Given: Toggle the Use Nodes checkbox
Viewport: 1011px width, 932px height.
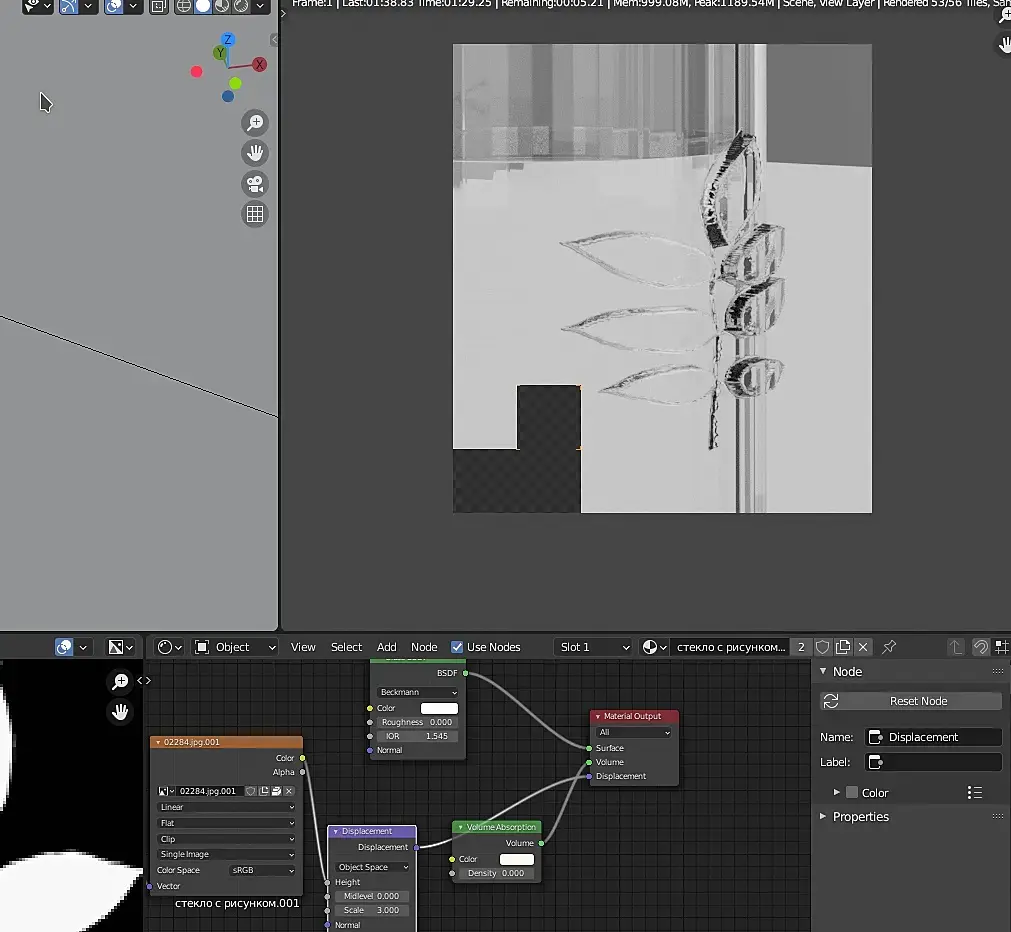Looking at the screenshot, I should (457, 647).
